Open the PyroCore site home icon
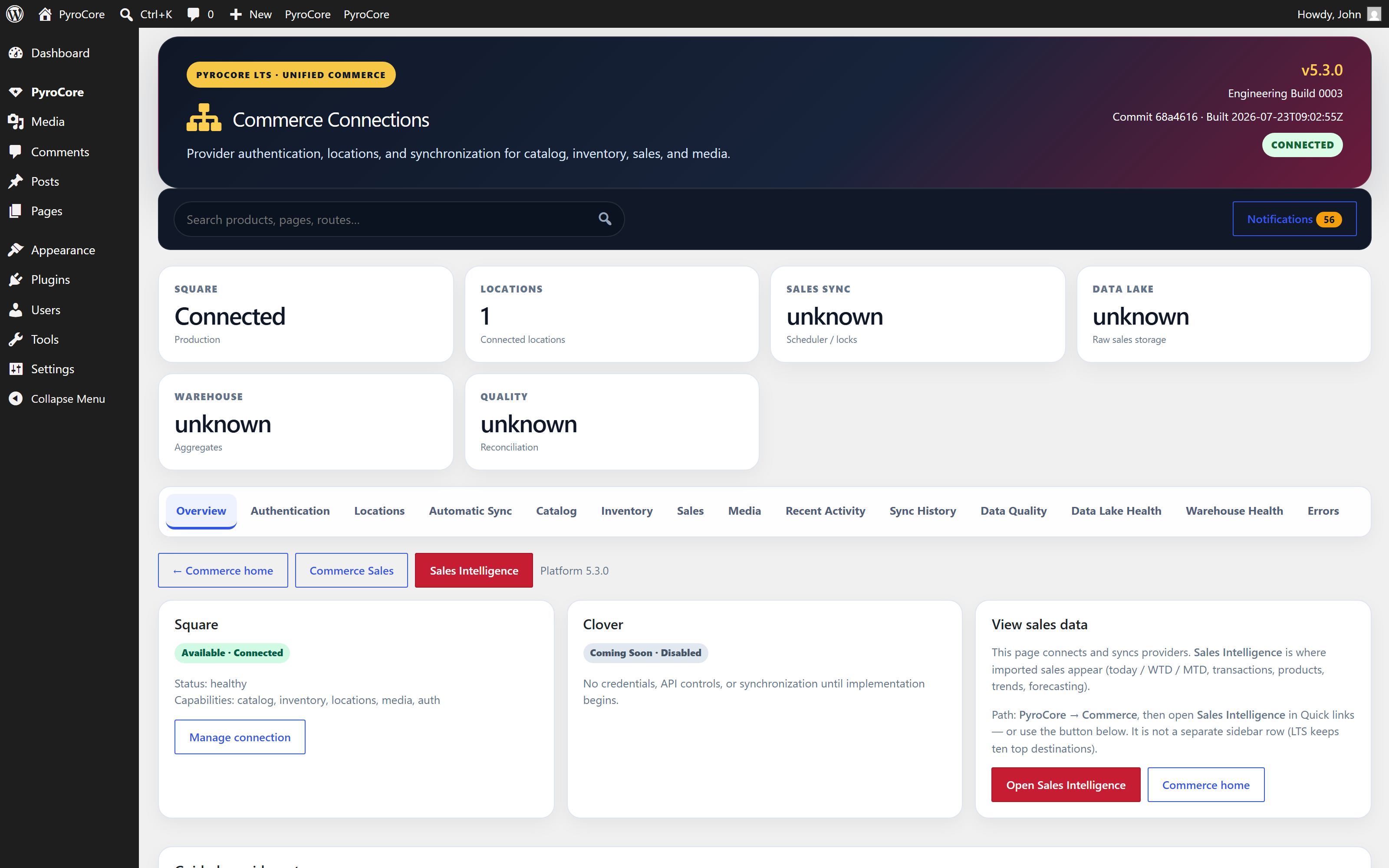This screenshot has width=1389, height=868. coord(45,14)
